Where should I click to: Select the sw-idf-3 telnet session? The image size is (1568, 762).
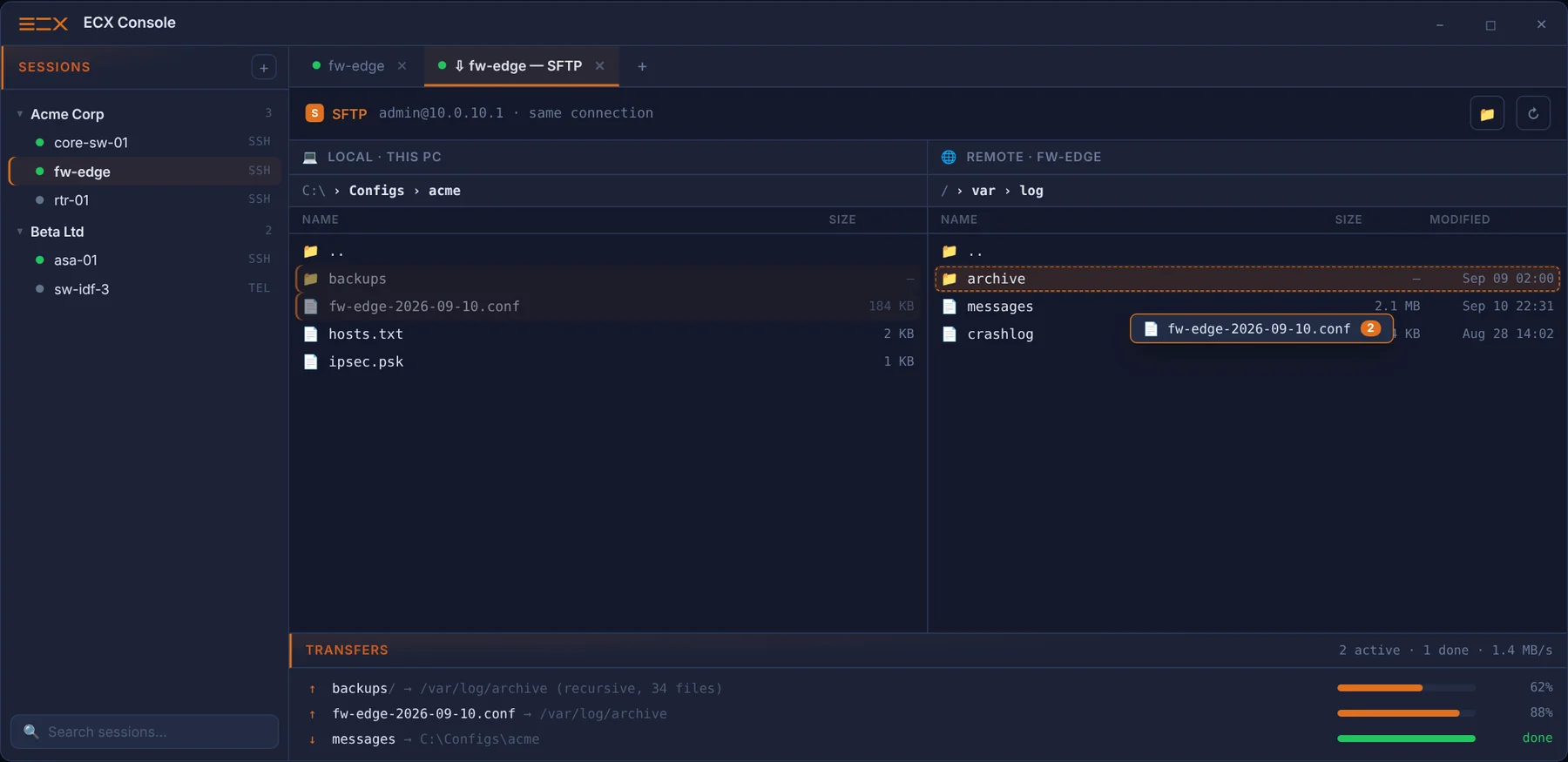click(x=145, y=289)
